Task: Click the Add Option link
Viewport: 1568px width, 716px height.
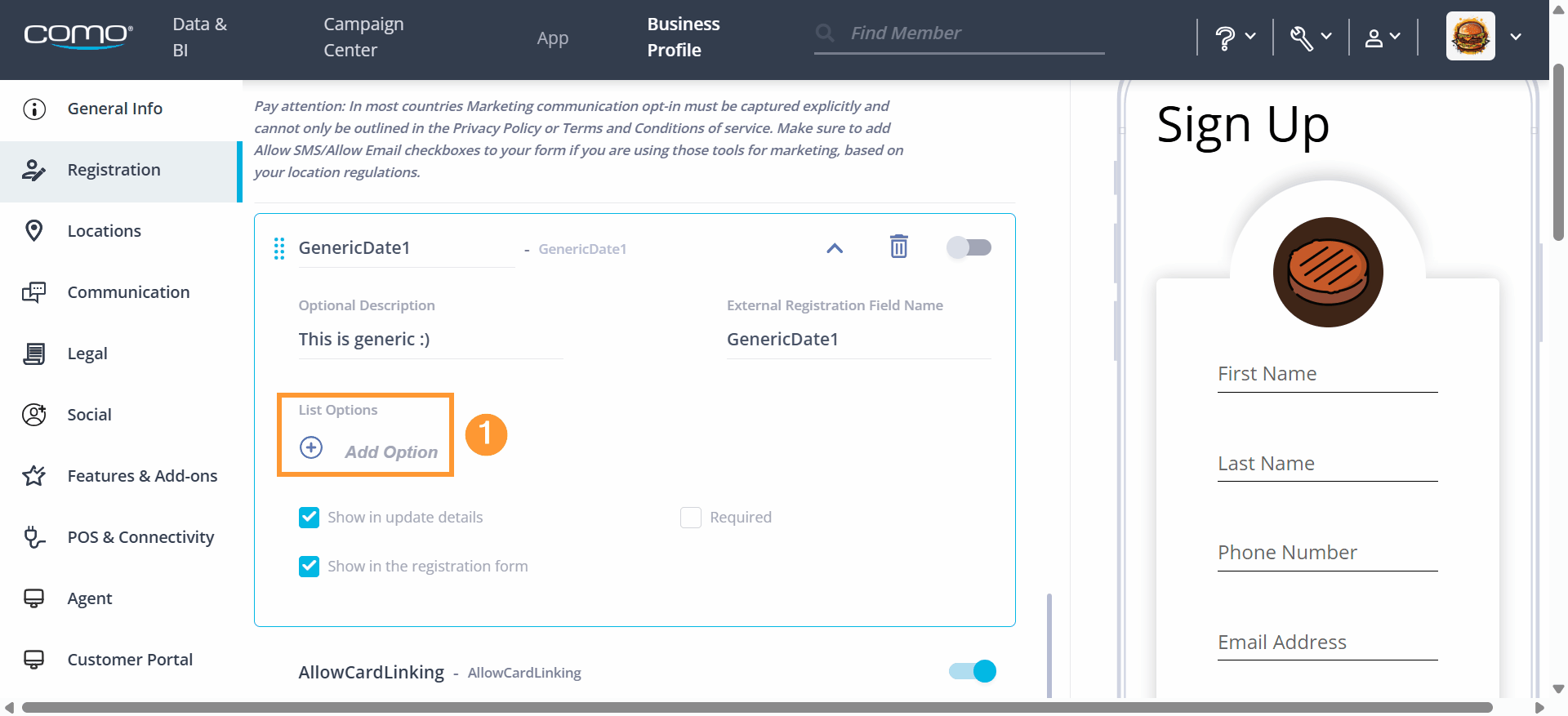Action: click(391, 451)
